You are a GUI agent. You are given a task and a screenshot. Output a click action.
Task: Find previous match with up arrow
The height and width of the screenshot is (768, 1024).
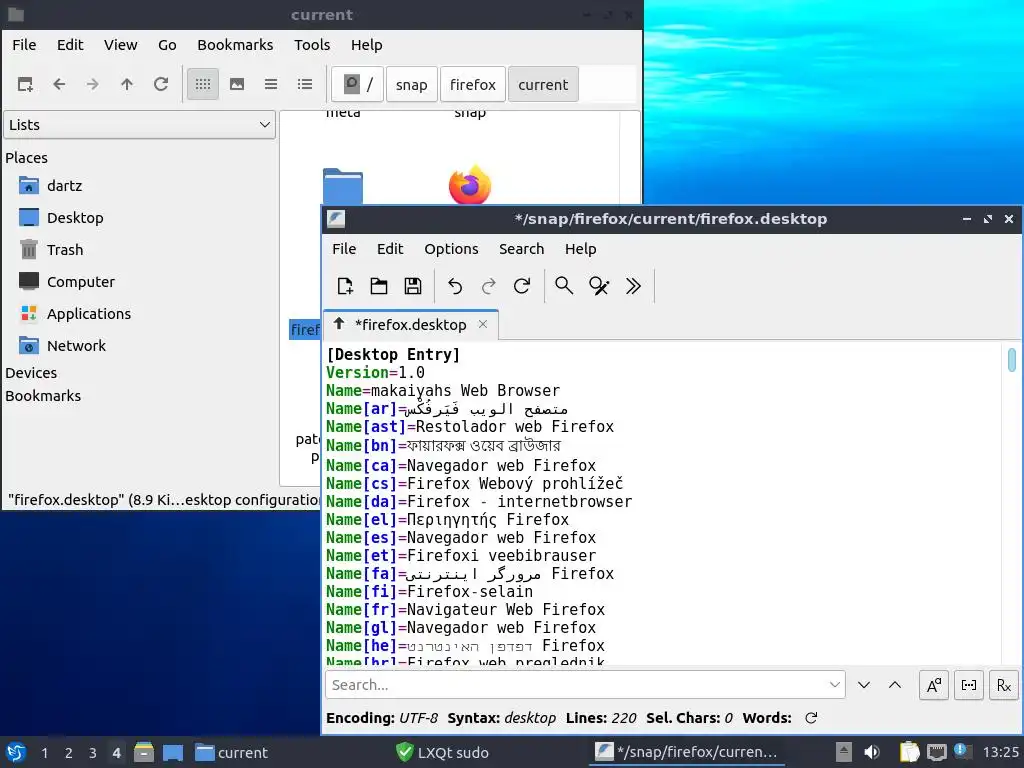click(895, 685)
